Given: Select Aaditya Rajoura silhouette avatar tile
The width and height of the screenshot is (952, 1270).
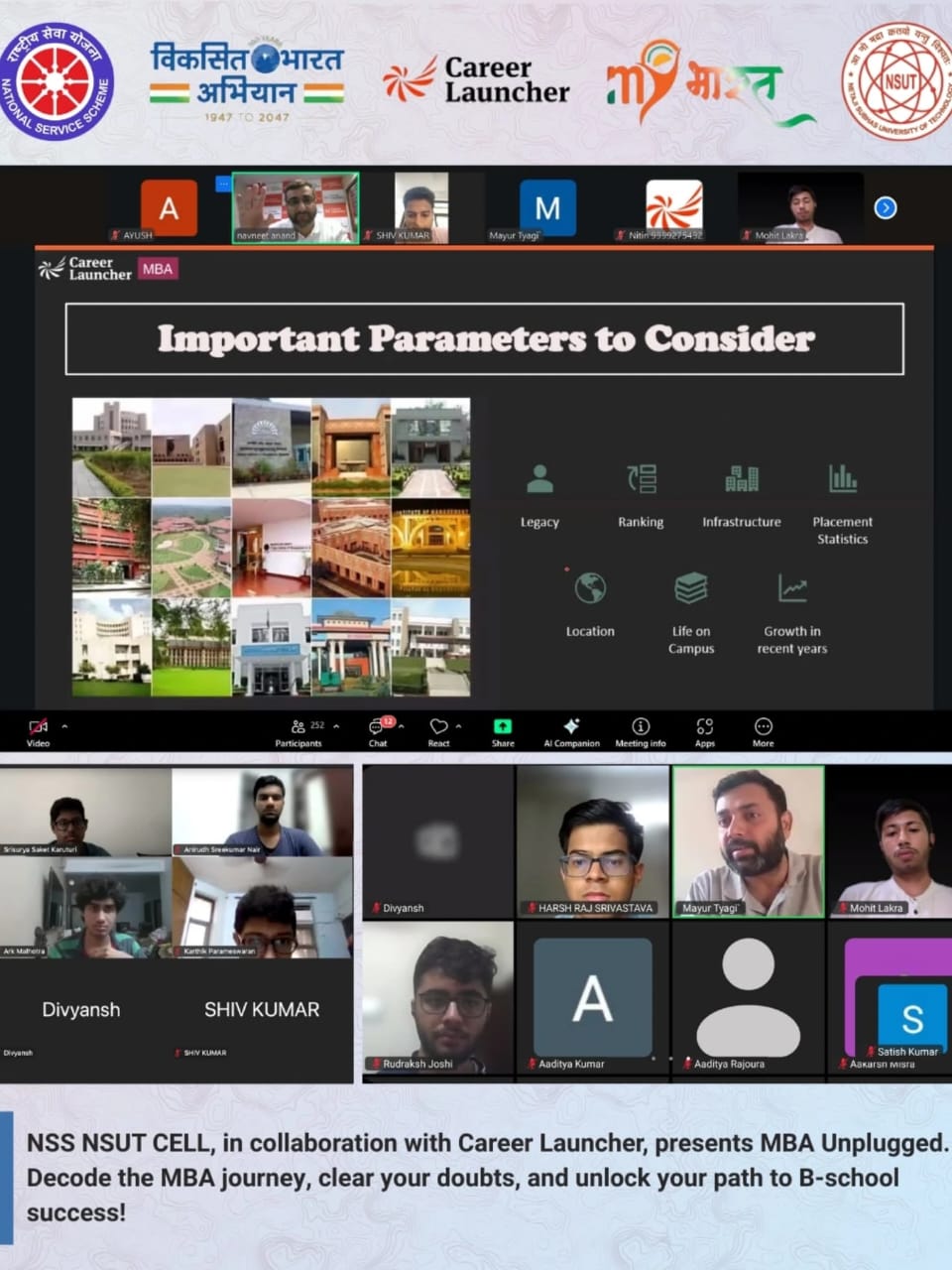Looking at the screenshot, I should click(749, 997).
